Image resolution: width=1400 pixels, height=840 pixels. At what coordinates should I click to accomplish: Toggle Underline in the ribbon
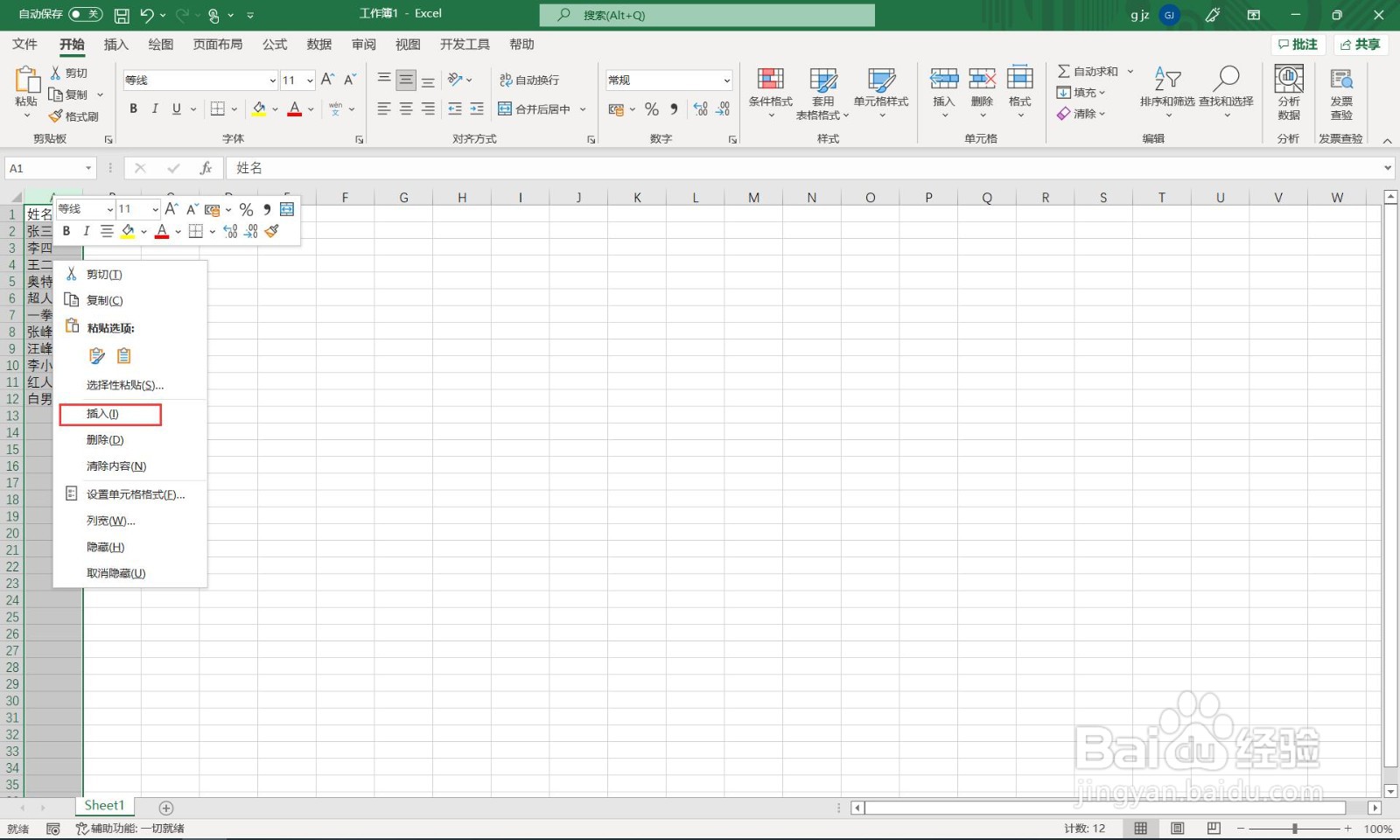[177, 109]
